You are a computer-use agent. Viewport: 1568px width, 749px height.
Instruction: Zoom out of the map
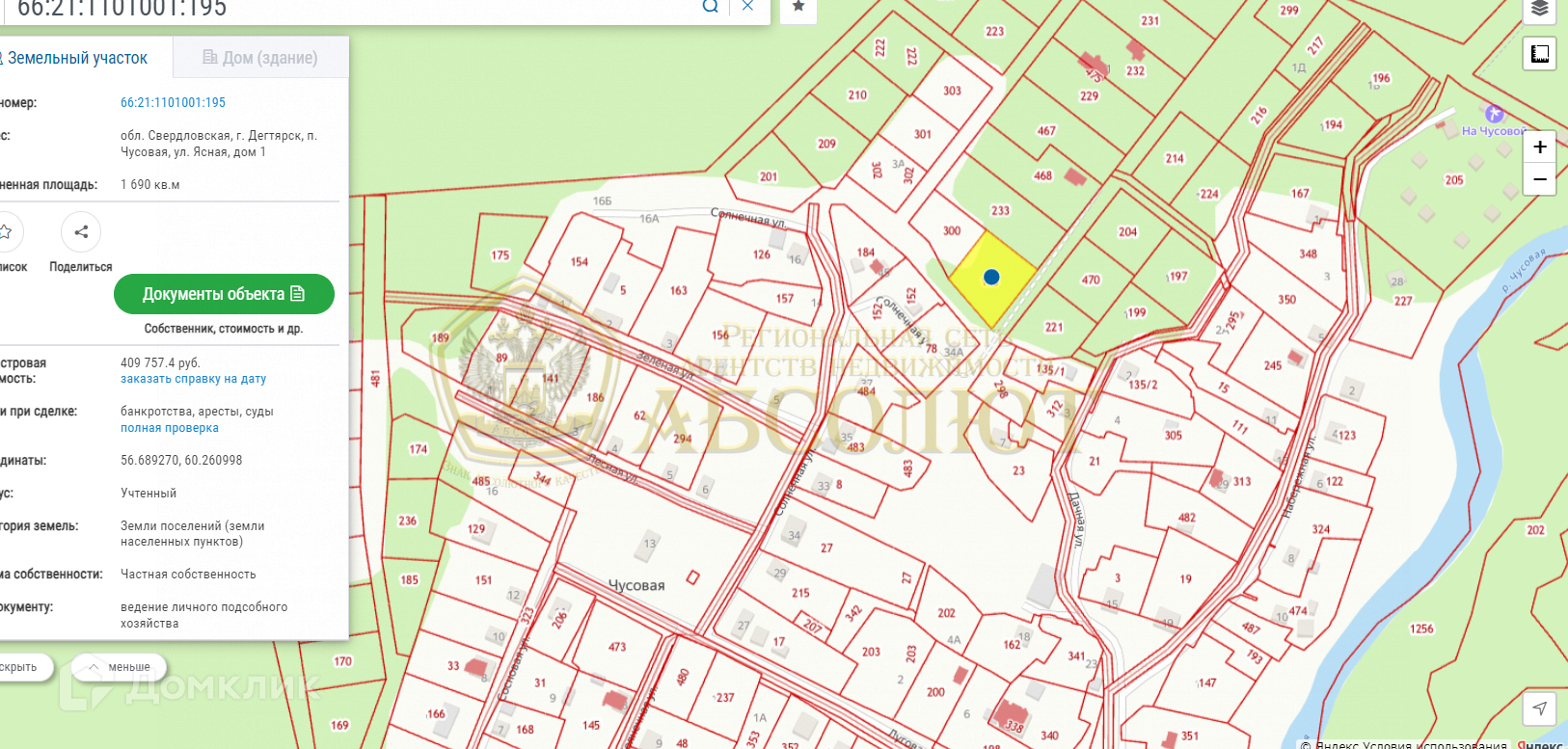coord(1540,179)
